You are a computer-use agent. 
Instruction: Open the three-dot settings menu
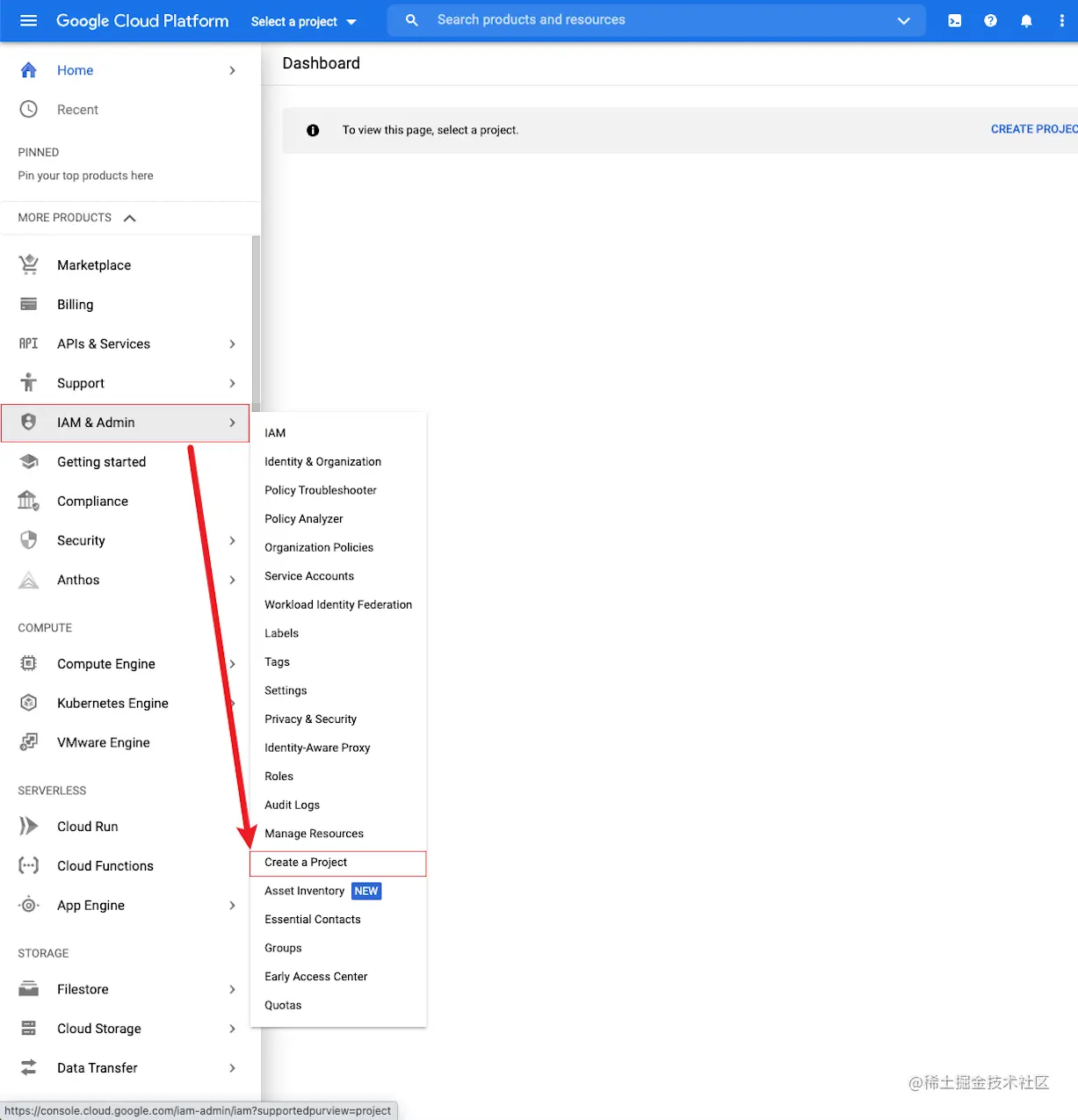(x=1061, y=21)
